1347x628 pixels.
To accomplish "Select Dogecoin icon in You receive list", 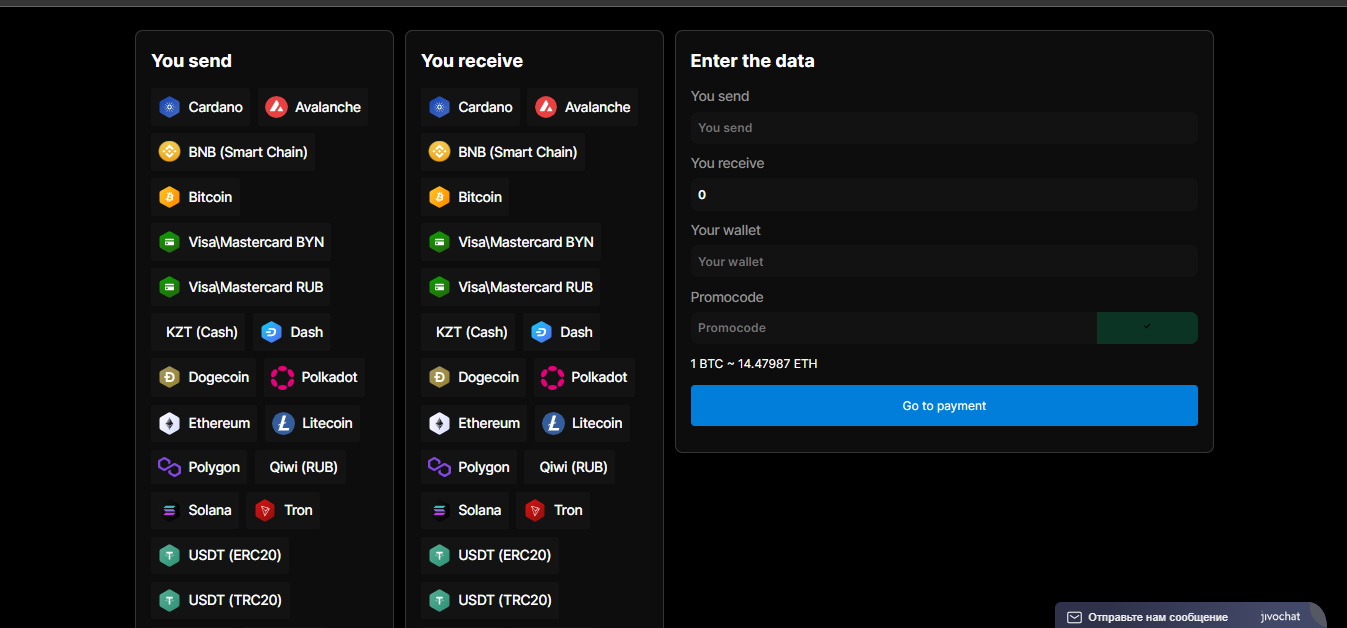I will [439, 377].
